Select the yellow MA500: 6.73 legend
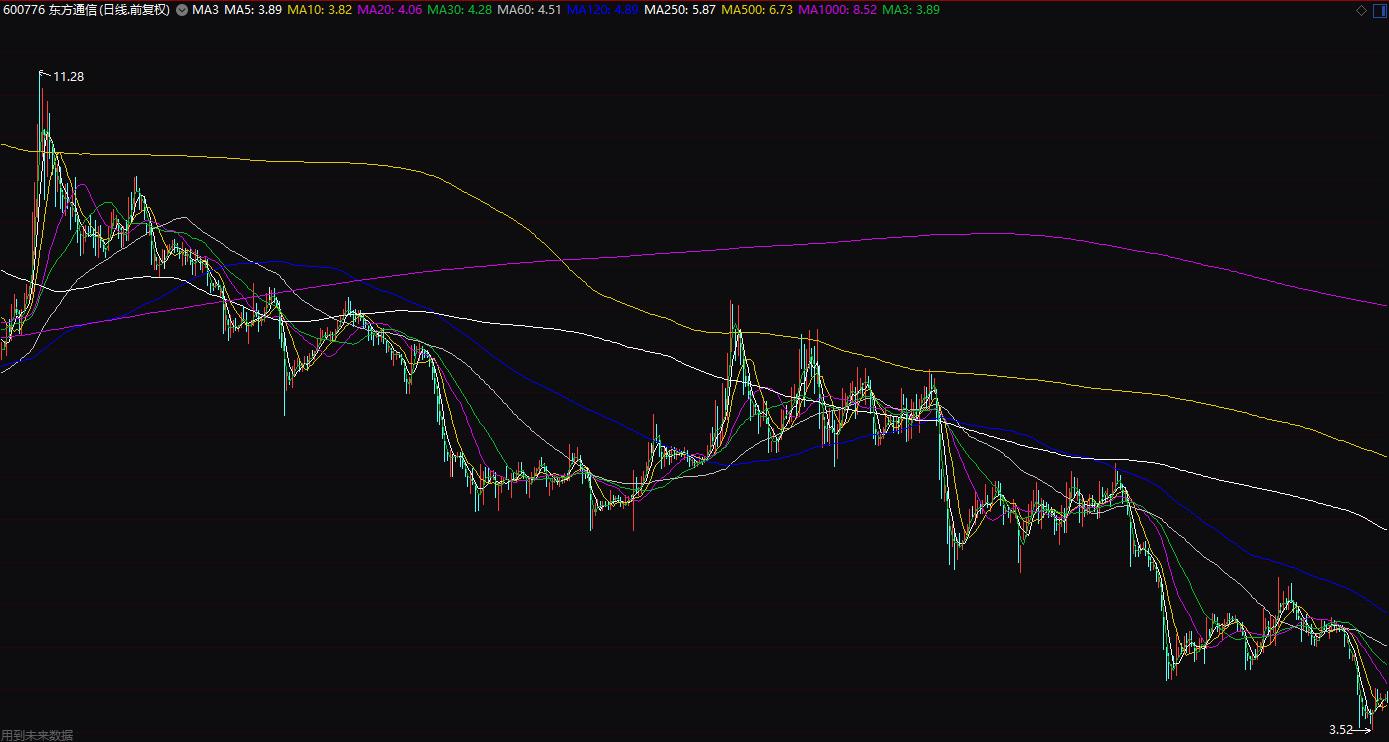This screenshot has height=742, width=1389. tap(757, 10)
